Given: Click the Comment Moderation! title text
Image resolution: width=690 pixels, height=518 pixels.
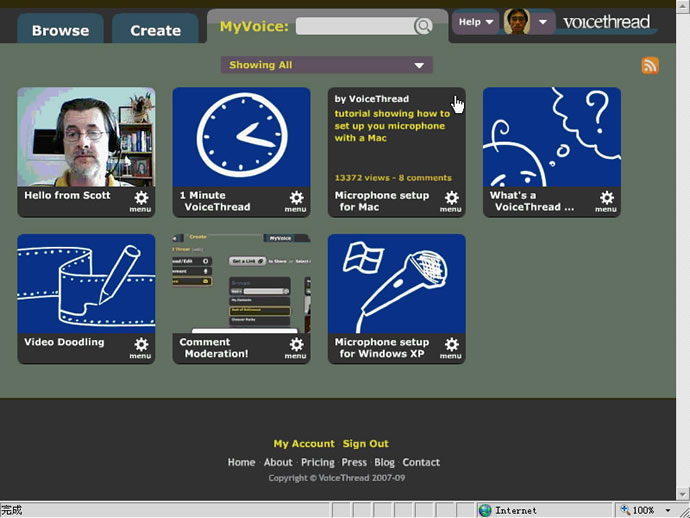Looking at the screenshot, I should [214, 348].
